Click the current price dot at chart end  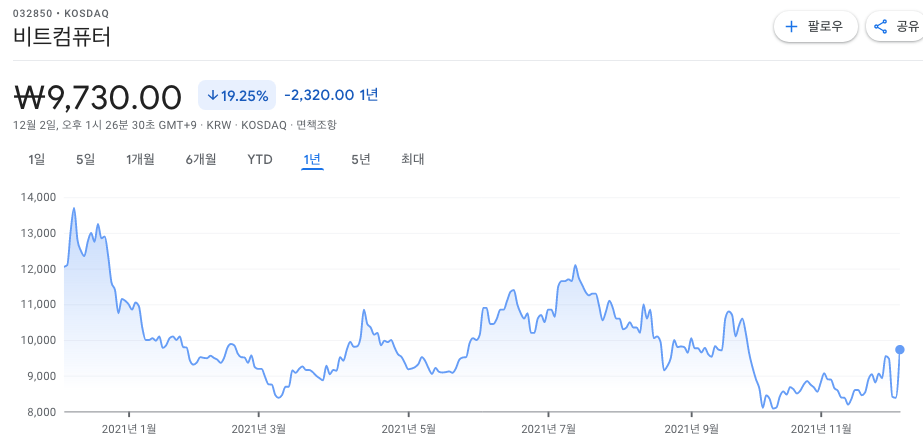pyautogui.click(x=900, y=349)
